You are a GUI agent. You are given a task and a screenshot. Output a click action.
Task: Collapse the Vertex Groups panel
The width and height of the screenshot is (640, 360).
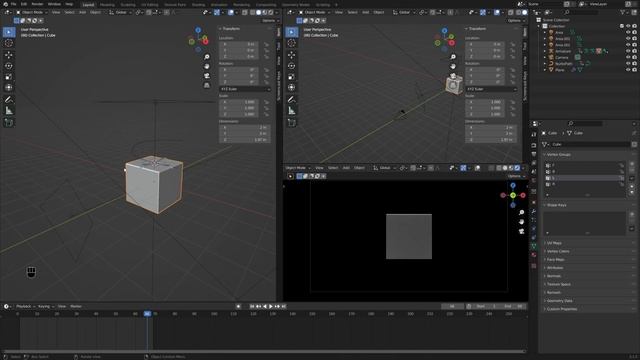(558, 155)
